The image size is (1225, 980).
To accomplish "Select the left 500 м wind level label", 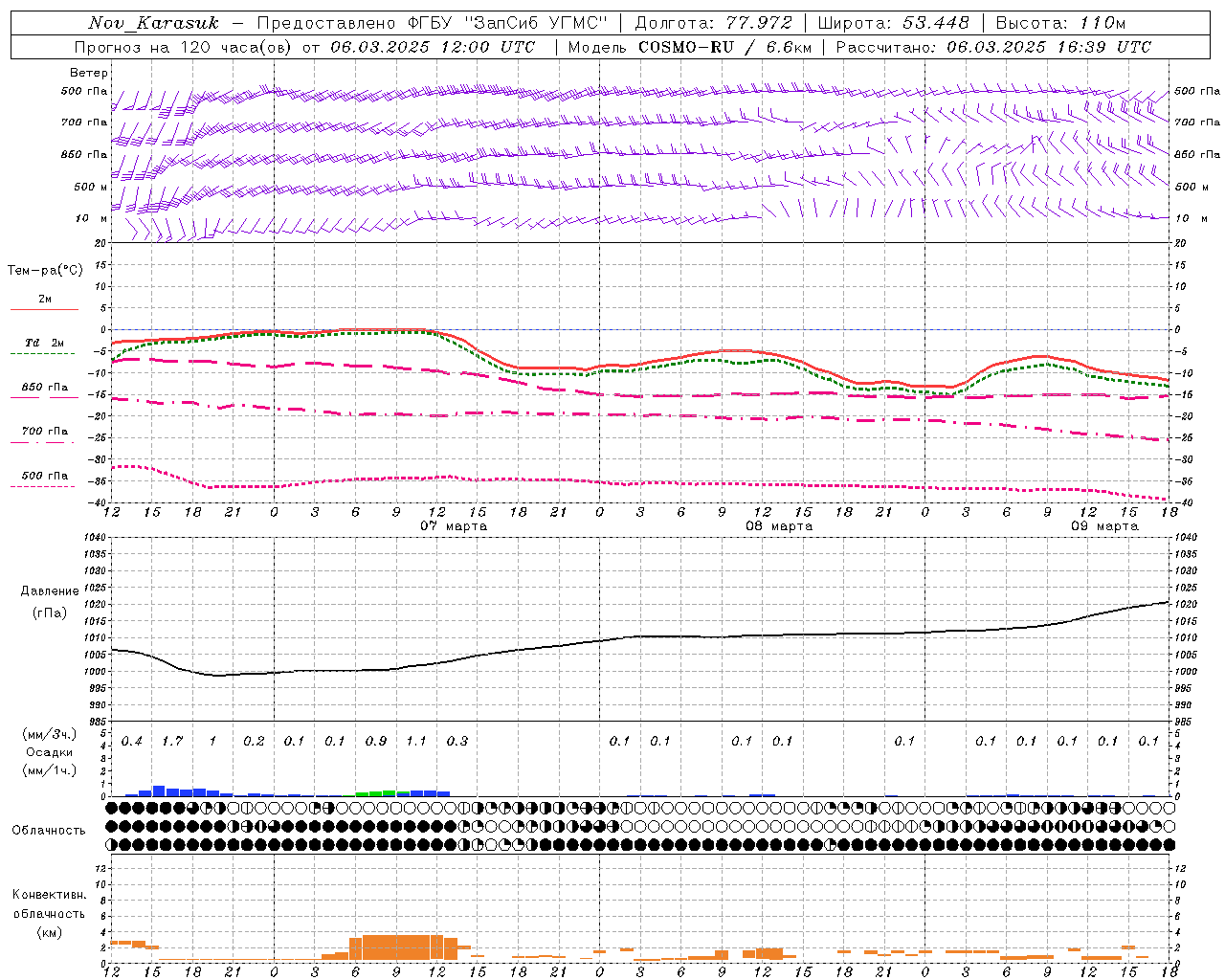I will 91,187.
